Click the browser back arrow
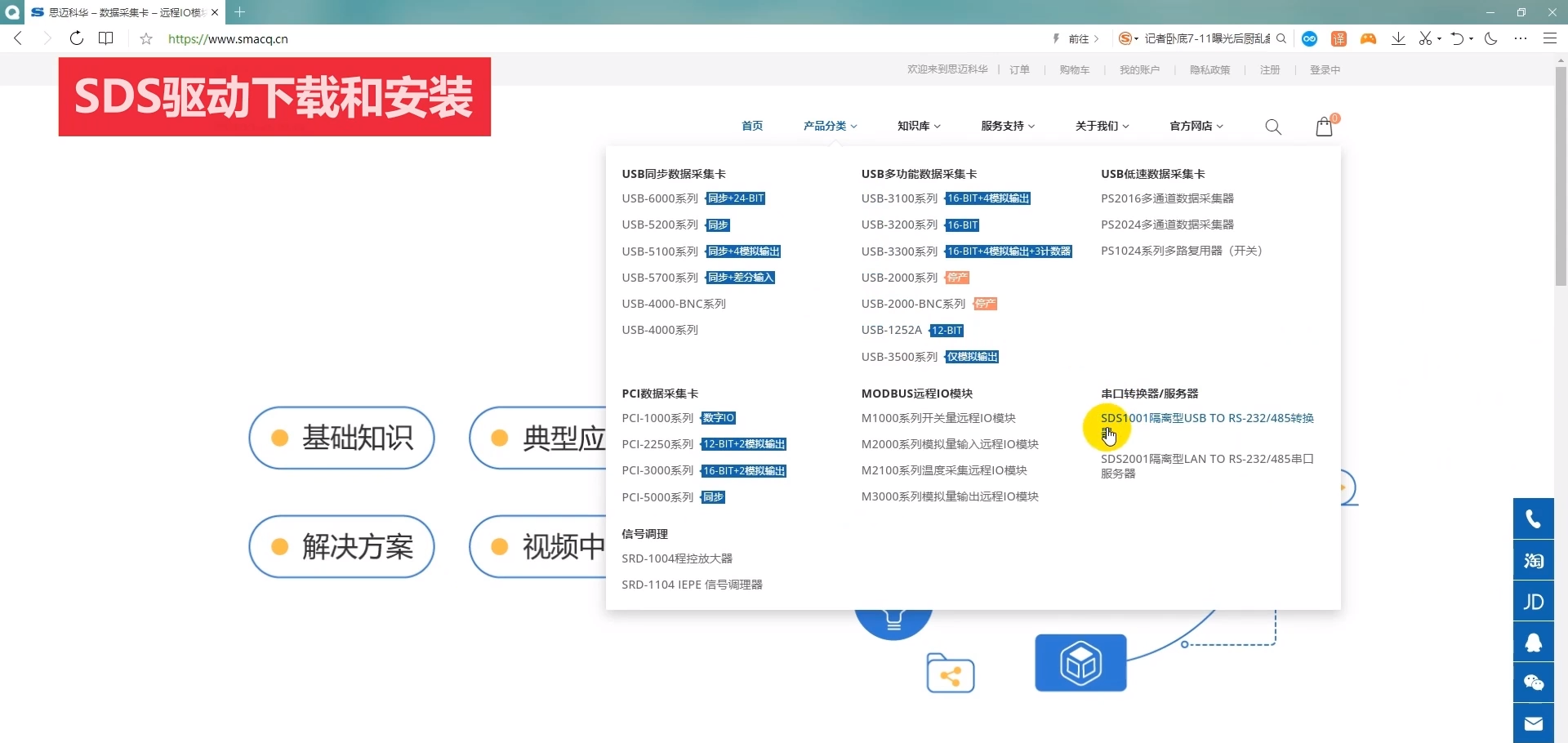 tap(18, 38)
